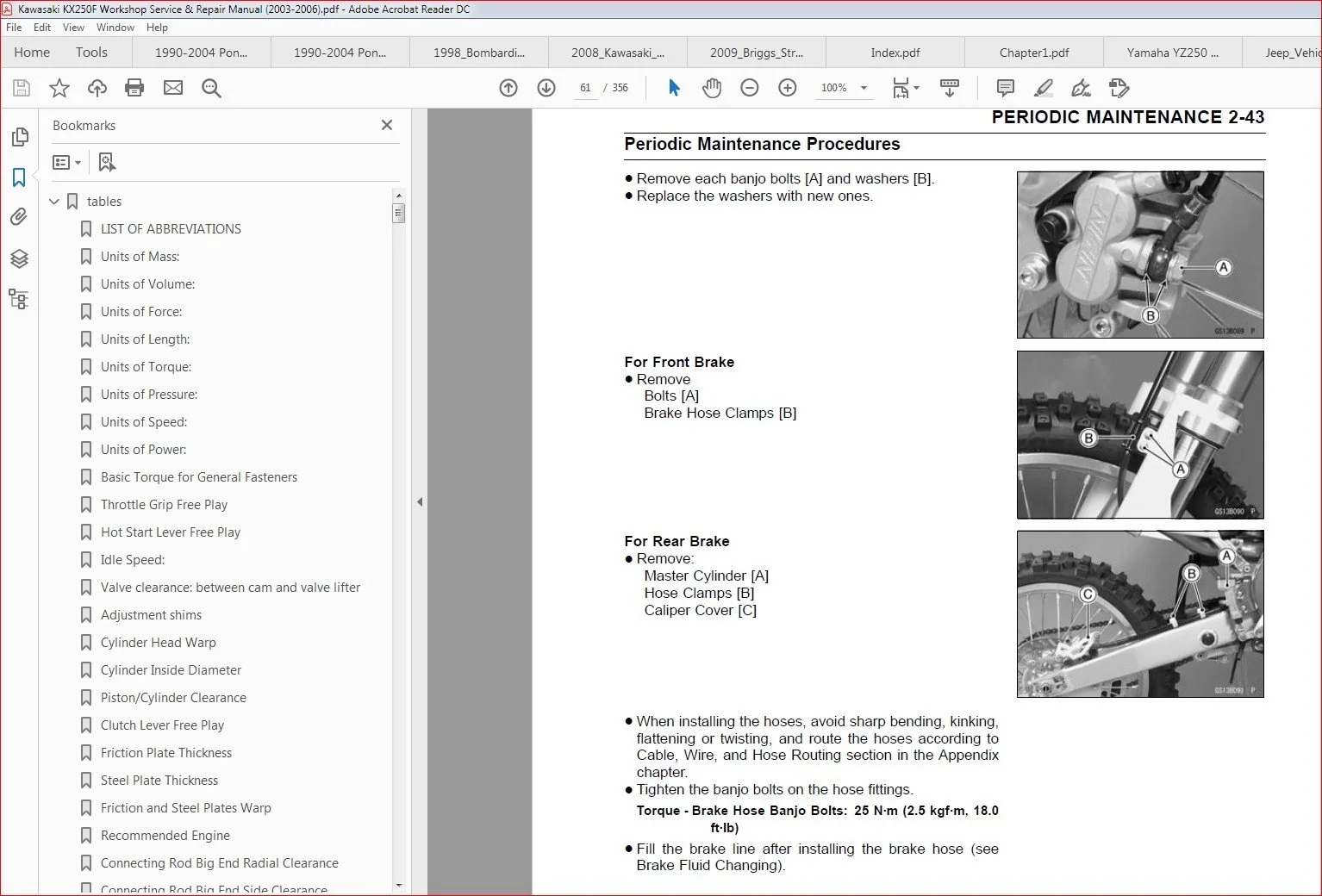Switch to Index.pdf document tab

895,53
